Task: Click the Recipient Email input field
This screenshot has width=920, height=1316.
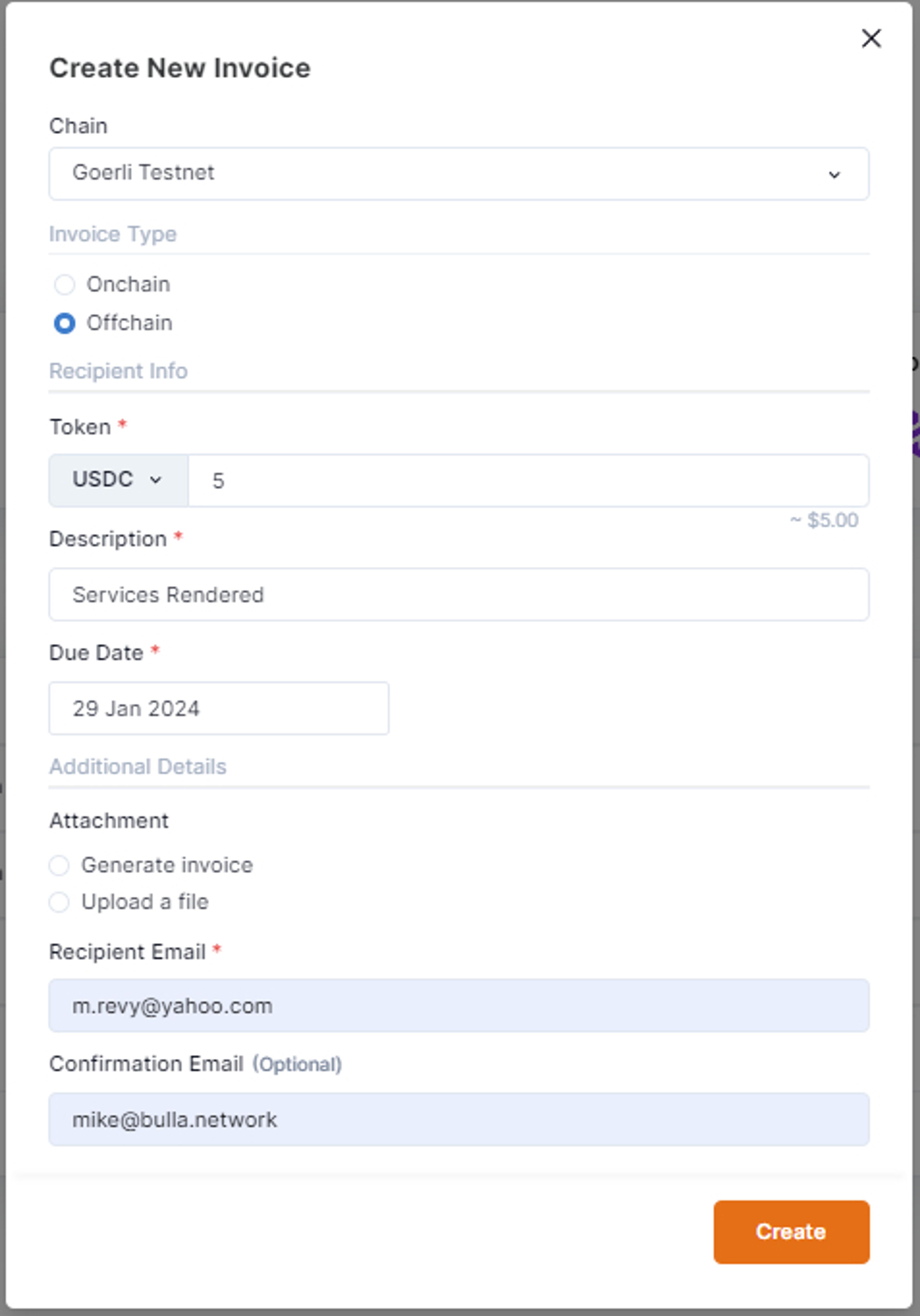Action: pyautogui.click(x=458, y=1006)
